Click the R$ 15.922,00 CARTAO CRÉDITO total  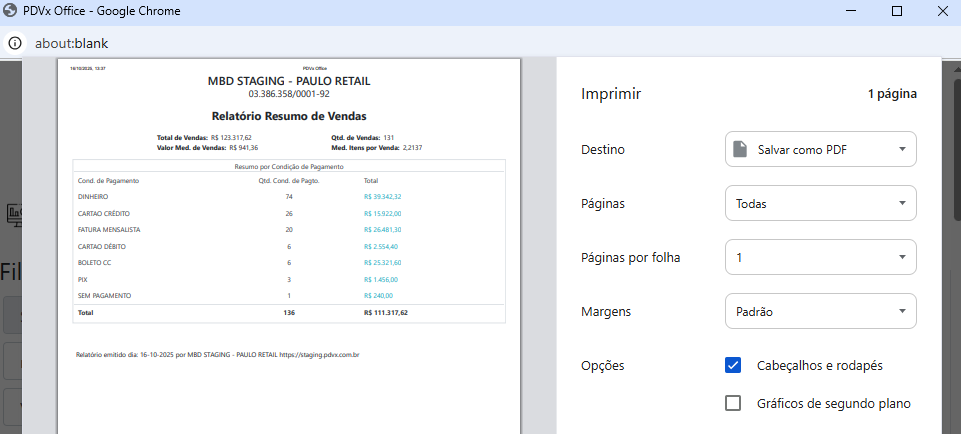tap(382, 213)
